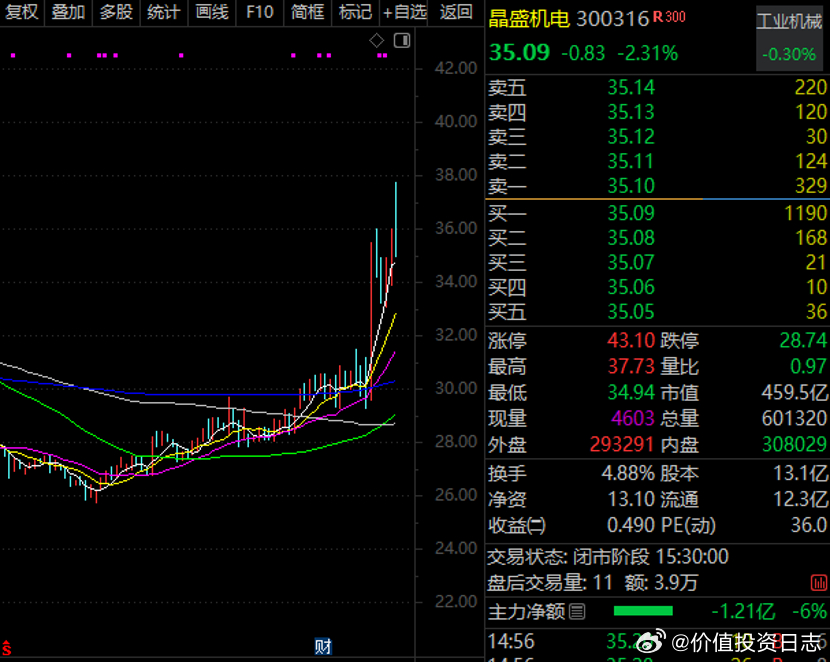Click 买一 volume 1190

pyautogui.click(x=805, y=213)
